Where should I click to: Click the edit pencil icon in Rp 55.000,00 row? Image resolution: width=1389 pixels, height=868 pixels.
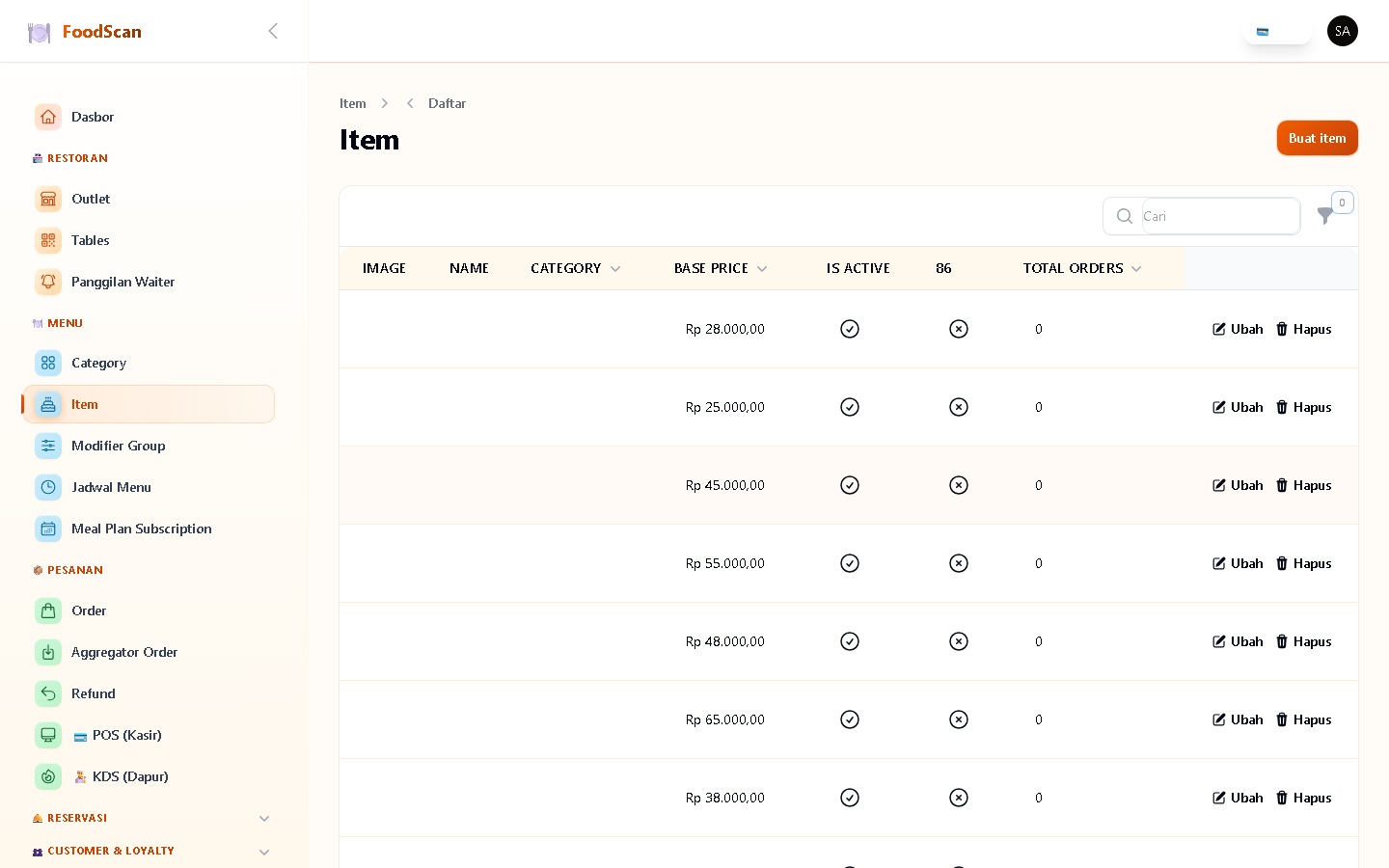pos(1219,563)
